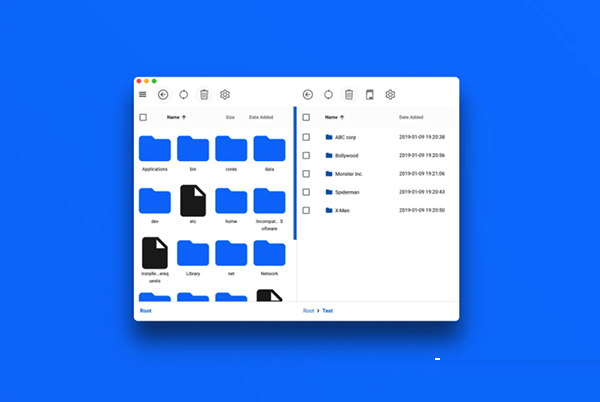This screenshot has height=402, width=600.
Task: Open the hamburger menu in left pane
Action: pyautogui.click(x=143, y=94)
